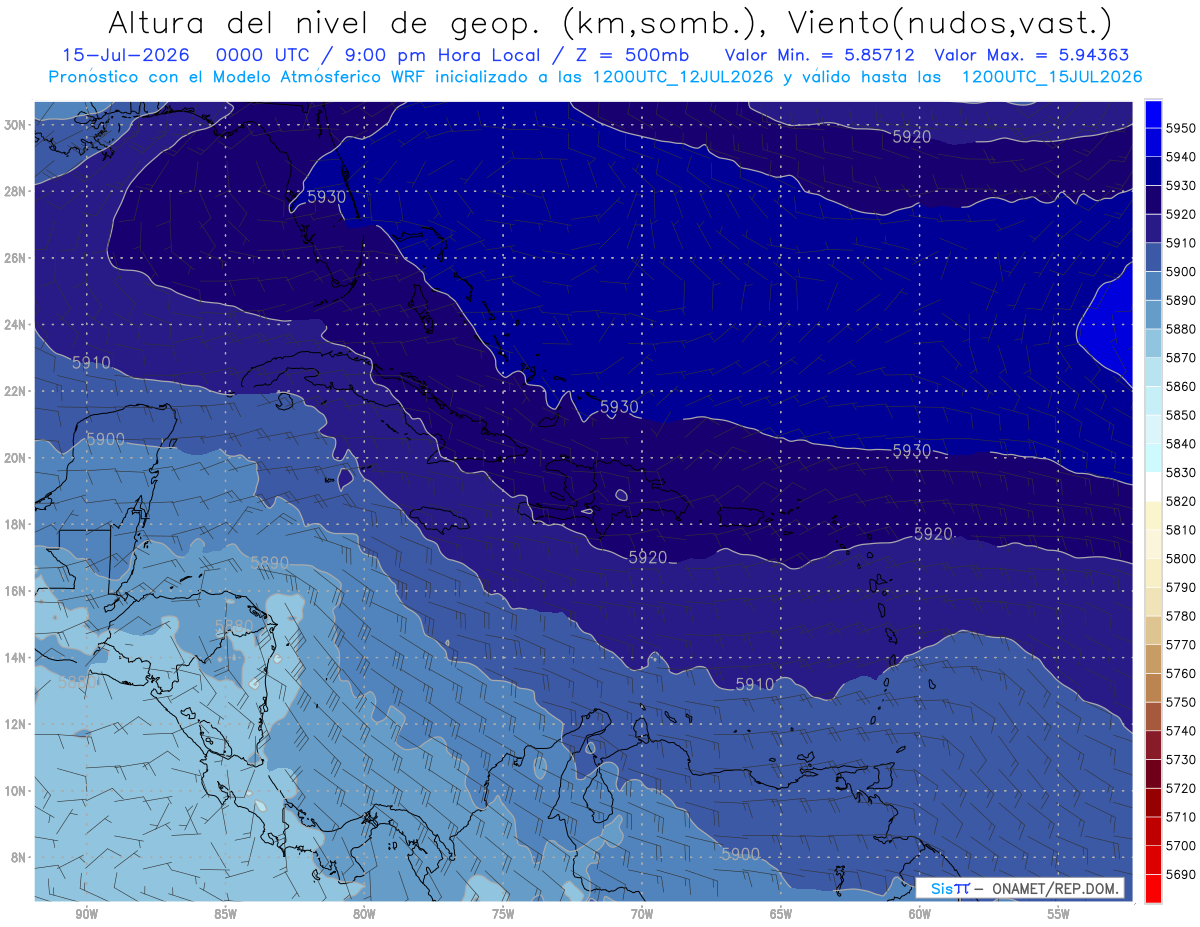1200x927 pixels.
Task: Select the init time '1200UTC_12JUL2026'
Action: point(683,77)
